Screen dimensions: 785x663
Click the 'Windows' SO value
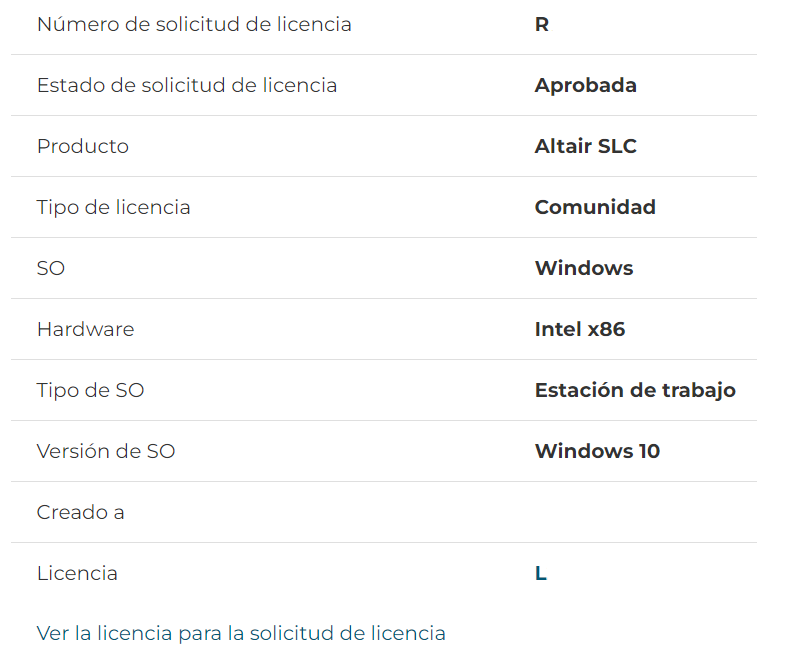point(584,268)
